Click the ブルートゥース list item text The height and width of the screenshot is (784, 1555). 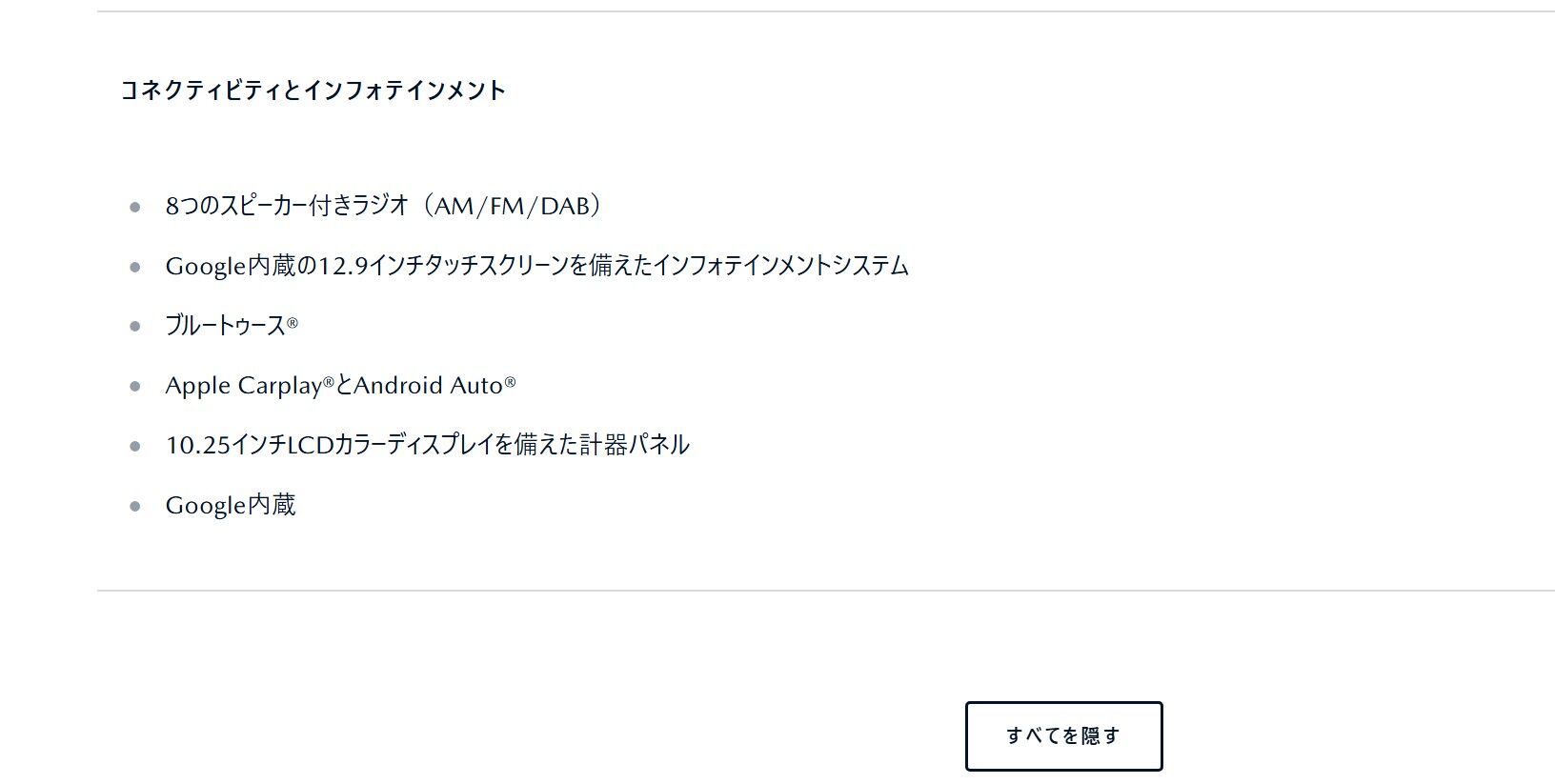coord(225,326)
